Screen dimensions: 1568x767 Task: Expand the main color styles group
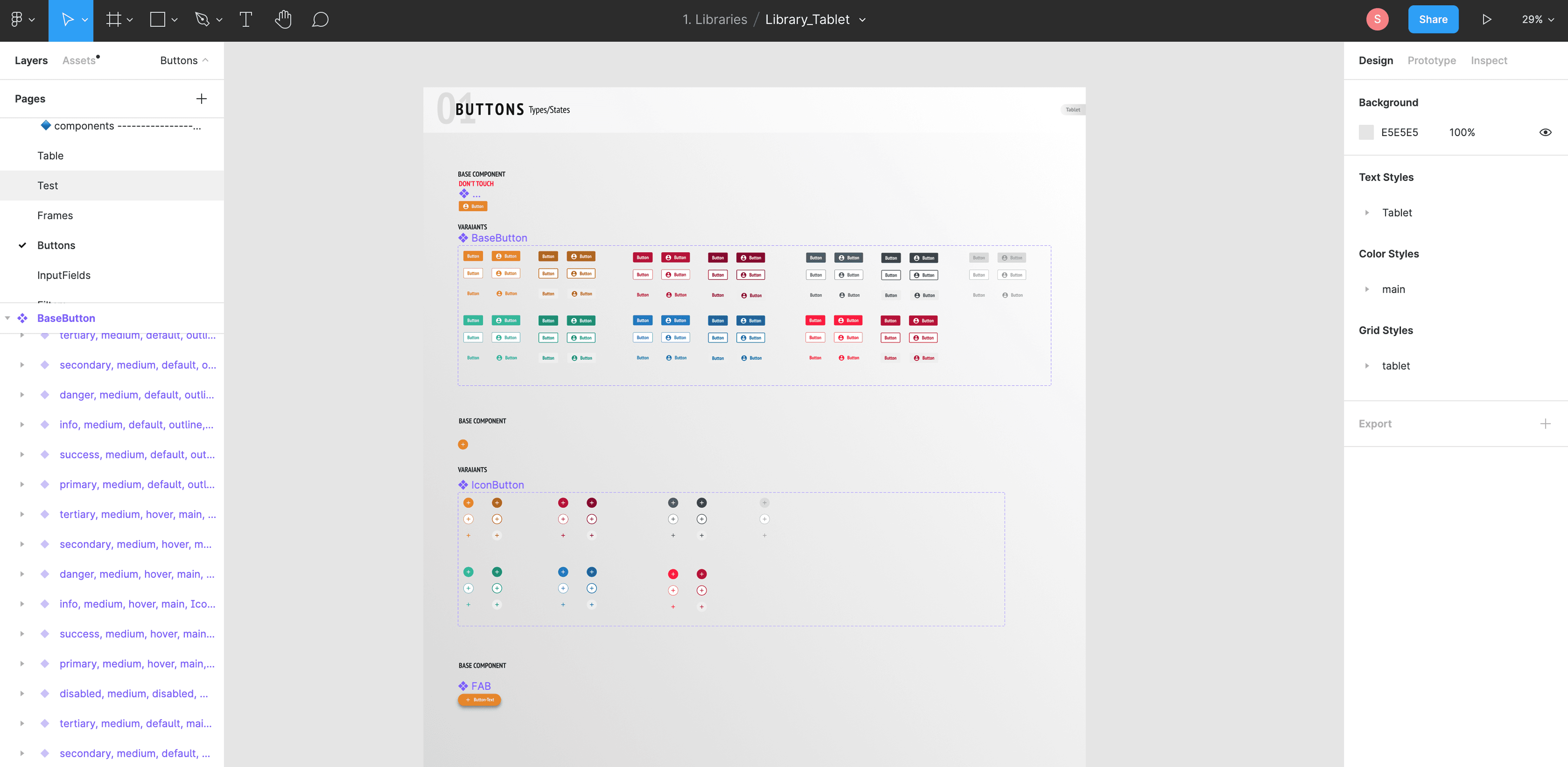pos(1367,289)
